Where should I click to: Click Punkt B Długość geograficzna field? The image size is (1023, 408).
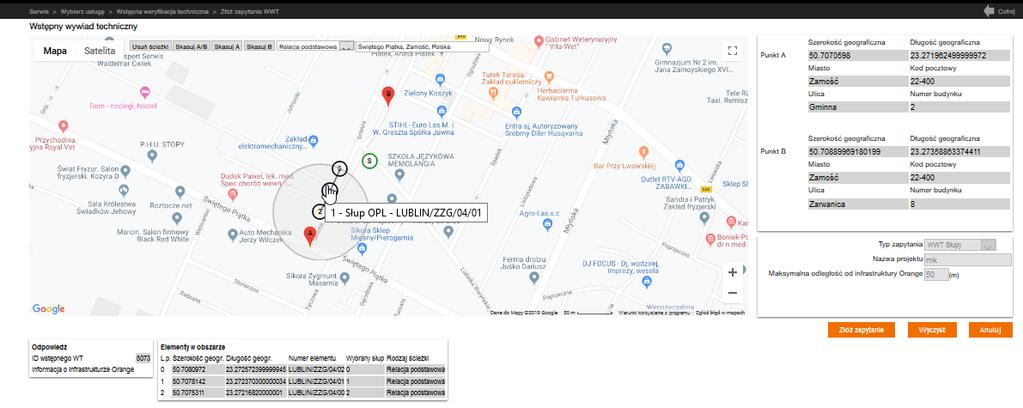coord(959,152)
